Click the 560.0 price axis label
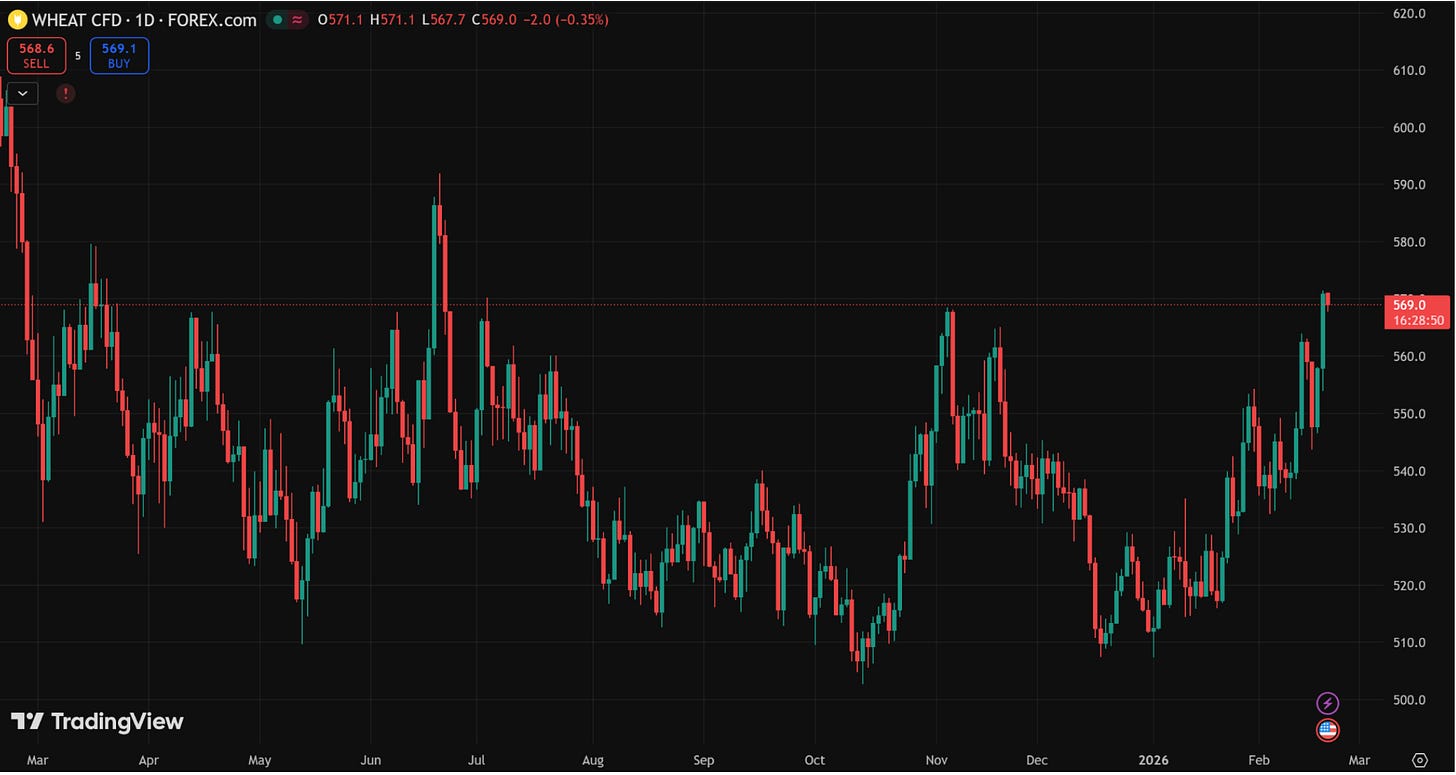Screen dimensions: 1456x775 tap(1408, 356)
